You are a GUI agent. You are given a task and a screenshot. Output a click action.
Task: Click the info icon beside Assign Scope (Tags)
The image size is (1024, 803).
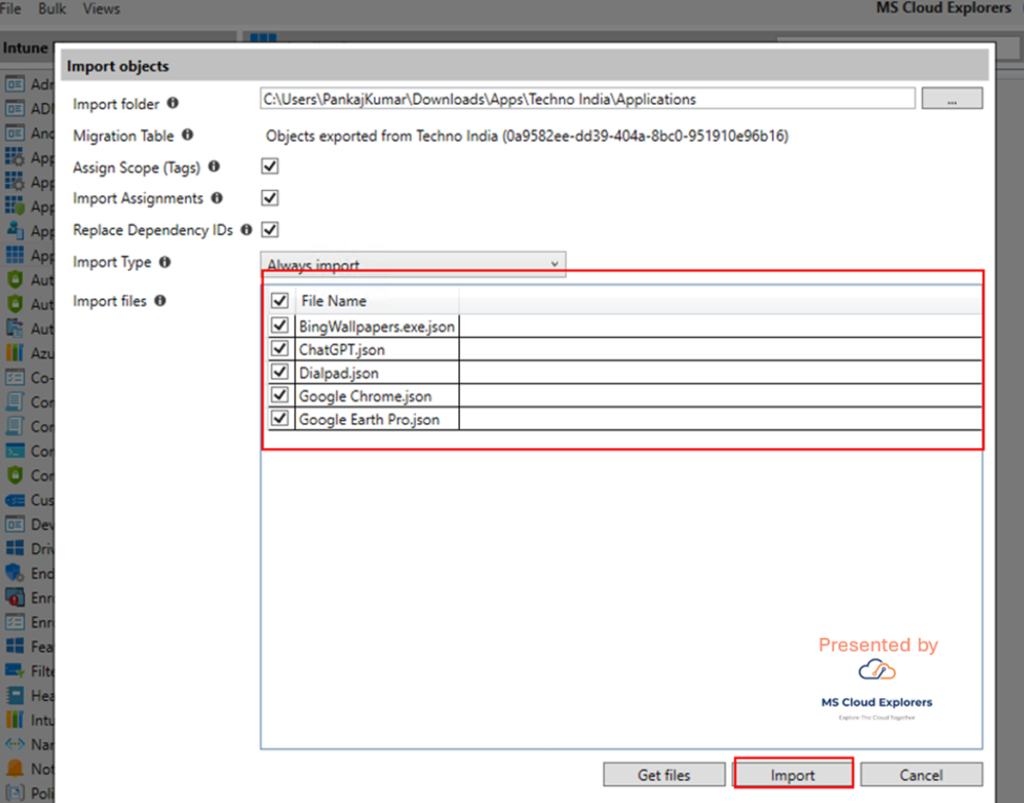214,166
